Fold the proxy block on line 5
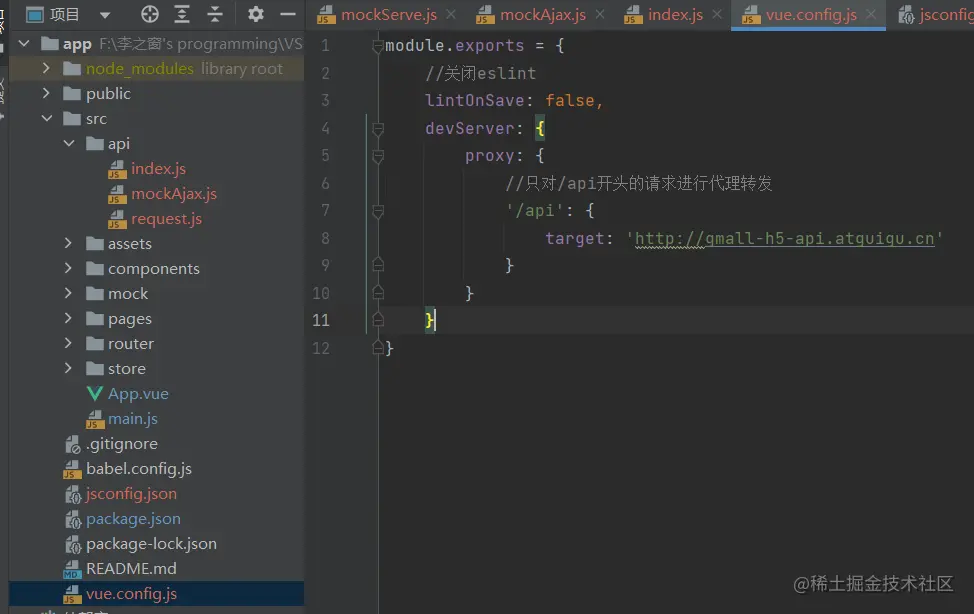The width and height of the screenshot is (974, 614). tap(378, 155)
